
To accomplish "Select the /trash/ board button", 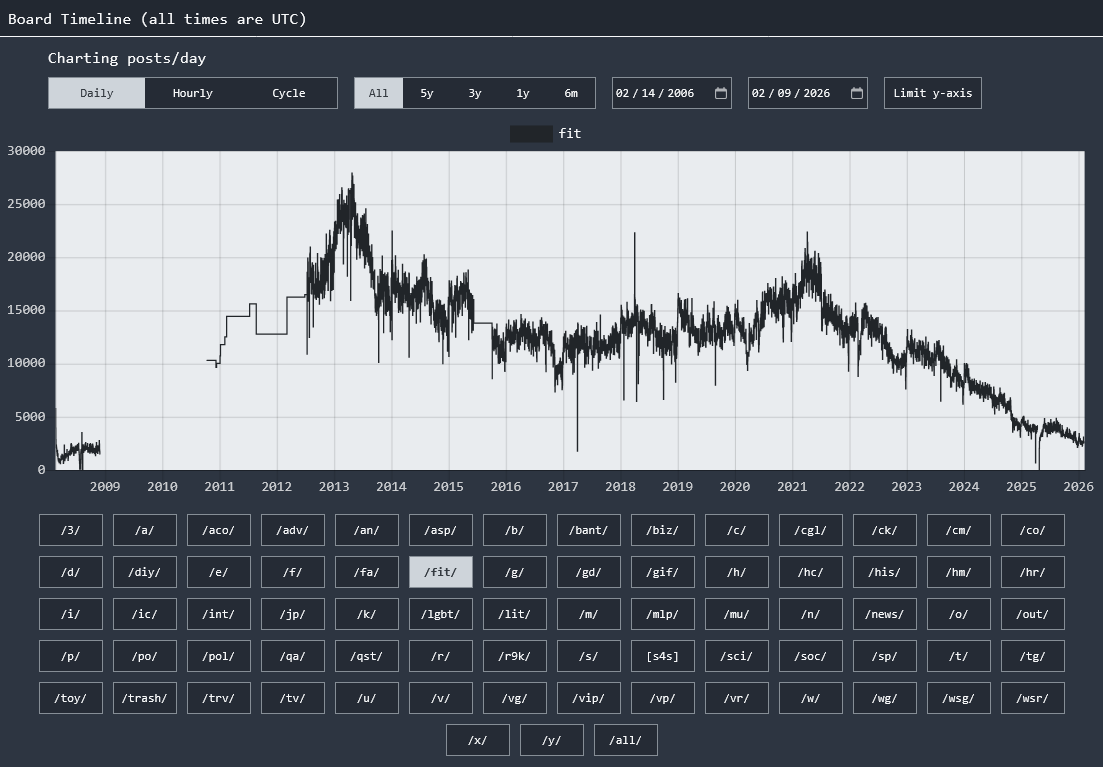I will point(145,699).
